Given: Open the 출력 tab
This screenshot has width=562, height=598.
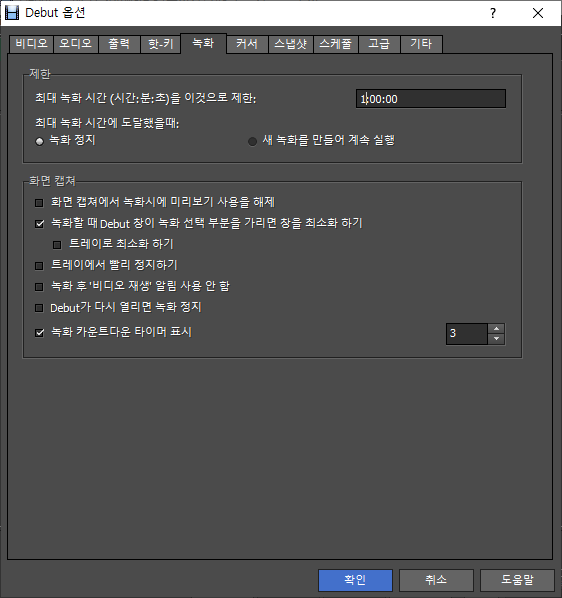Looking at the screenshot, I should [x=119, y=44].
